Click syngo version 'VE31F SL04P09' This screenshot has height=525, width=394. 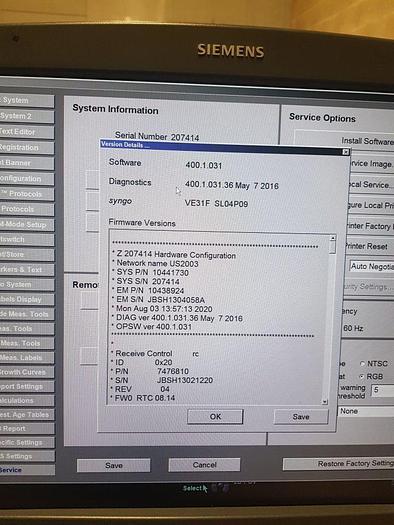tap(216, 204)
